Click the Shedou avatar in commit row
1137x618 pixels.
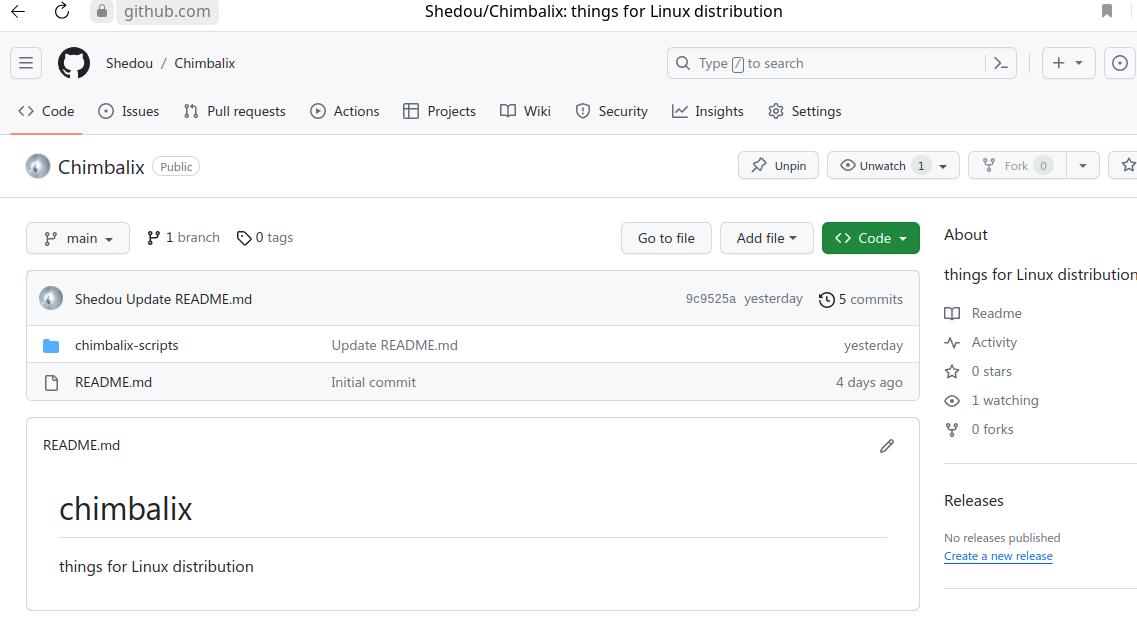[51, 299]
